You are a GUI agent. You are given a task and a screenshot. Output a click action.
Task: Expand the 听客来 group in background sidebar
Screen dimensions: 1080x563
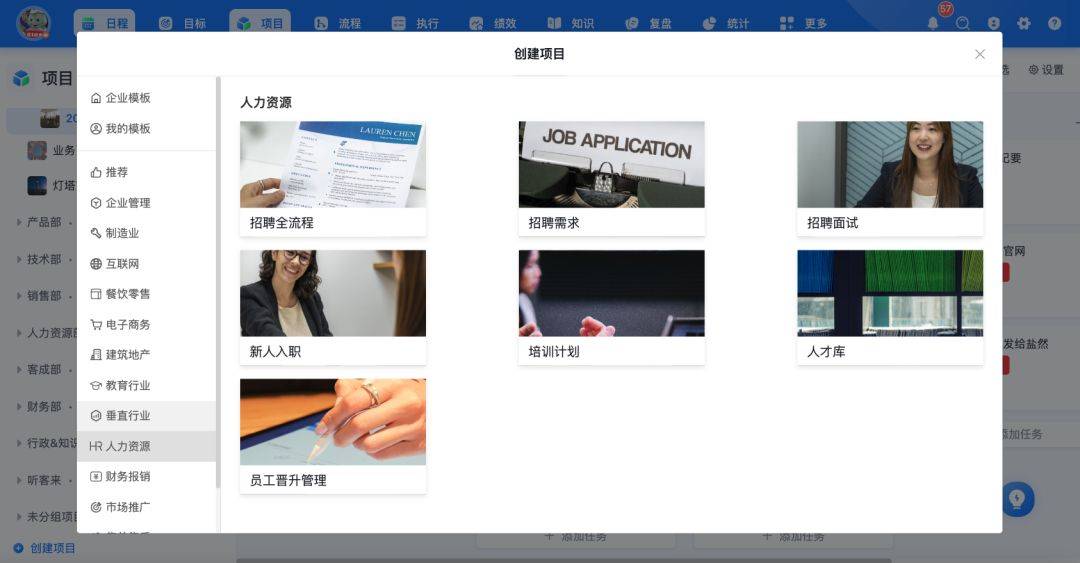click(x=19, y=480)
